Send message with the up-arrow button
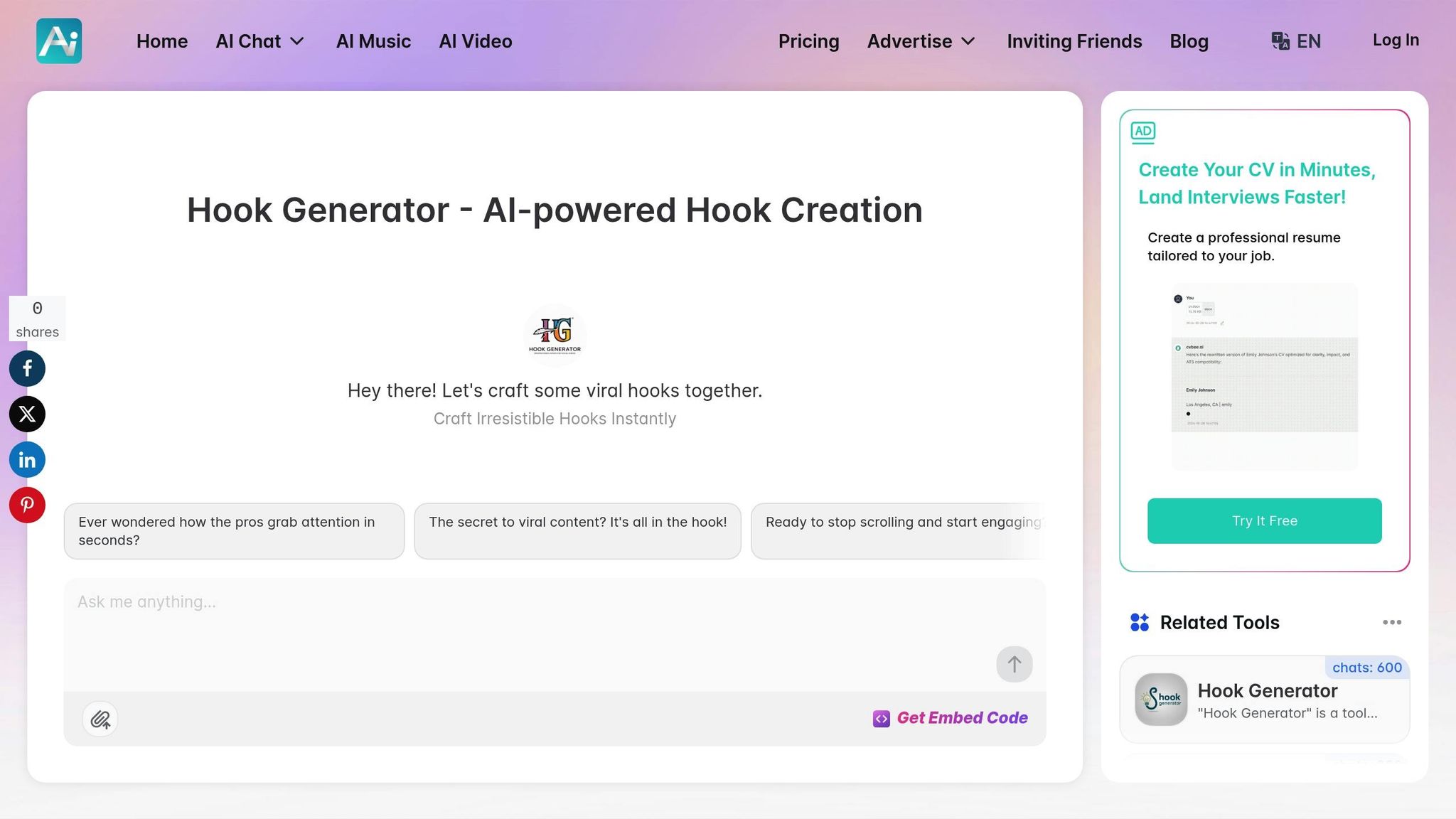 1015,664
